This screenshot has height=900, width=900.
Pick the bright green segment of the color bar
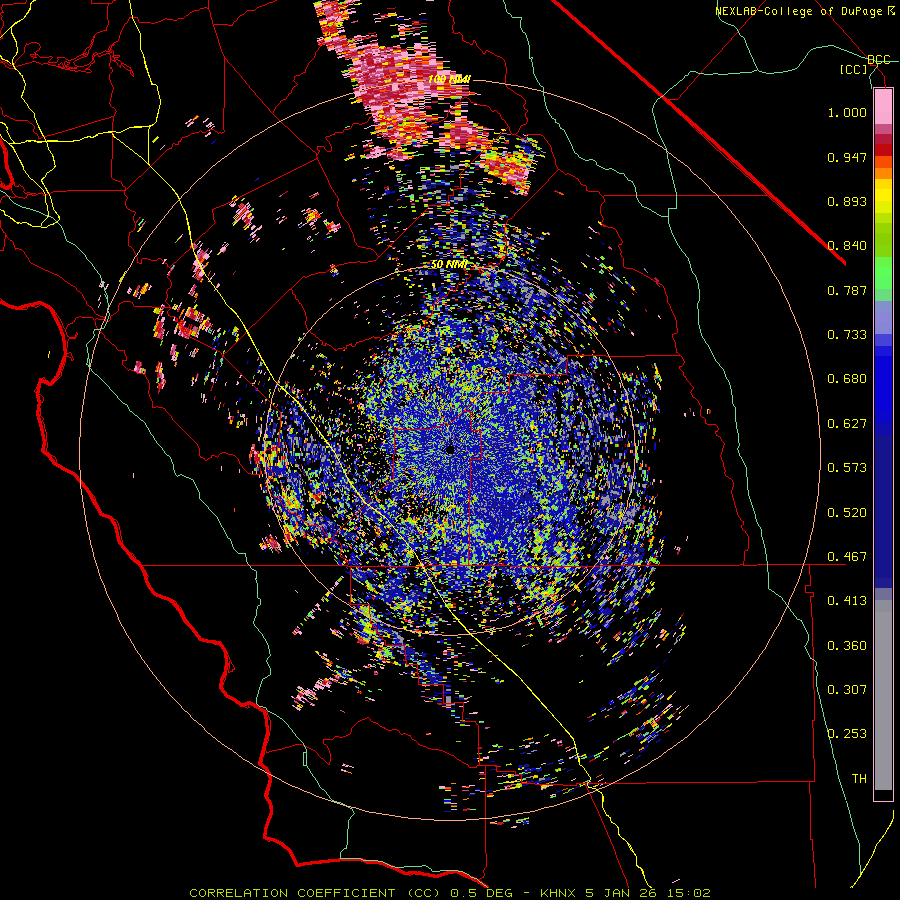click(883, 272)
